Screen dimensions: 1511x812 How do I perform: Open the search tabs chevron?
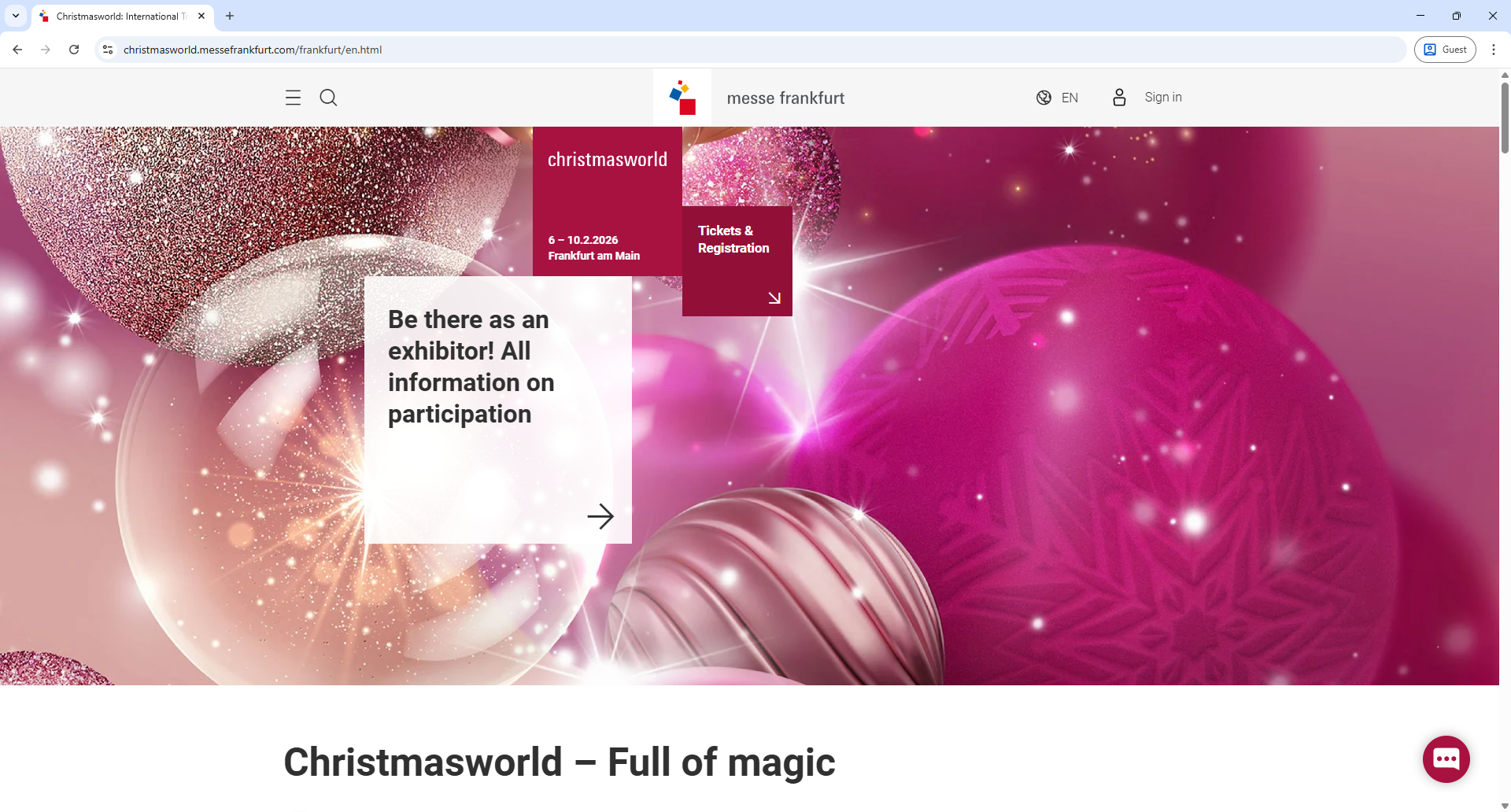(15, 16)
